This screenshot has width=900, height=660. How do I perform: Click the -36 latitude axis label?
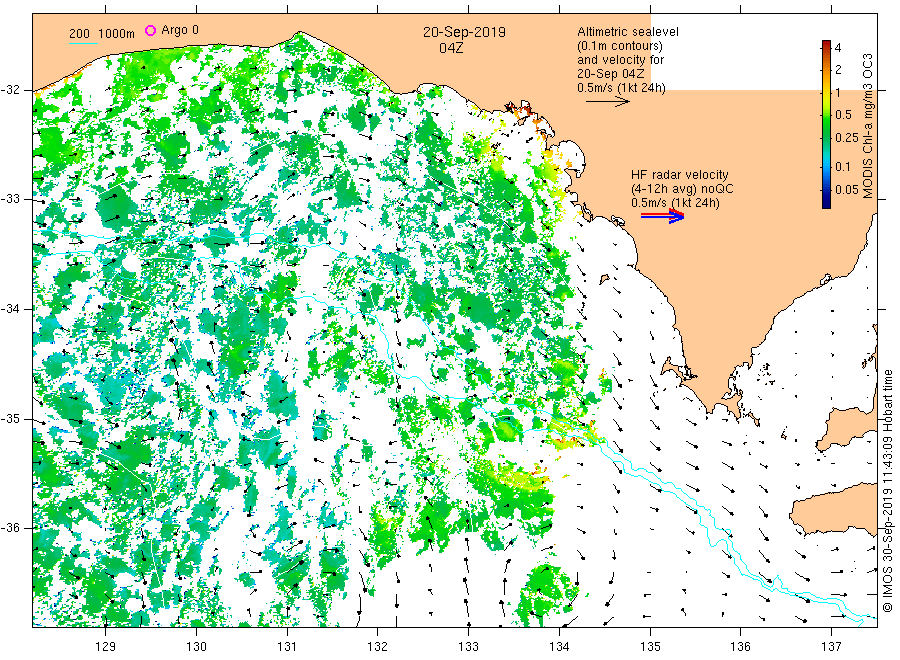[10, 528]
